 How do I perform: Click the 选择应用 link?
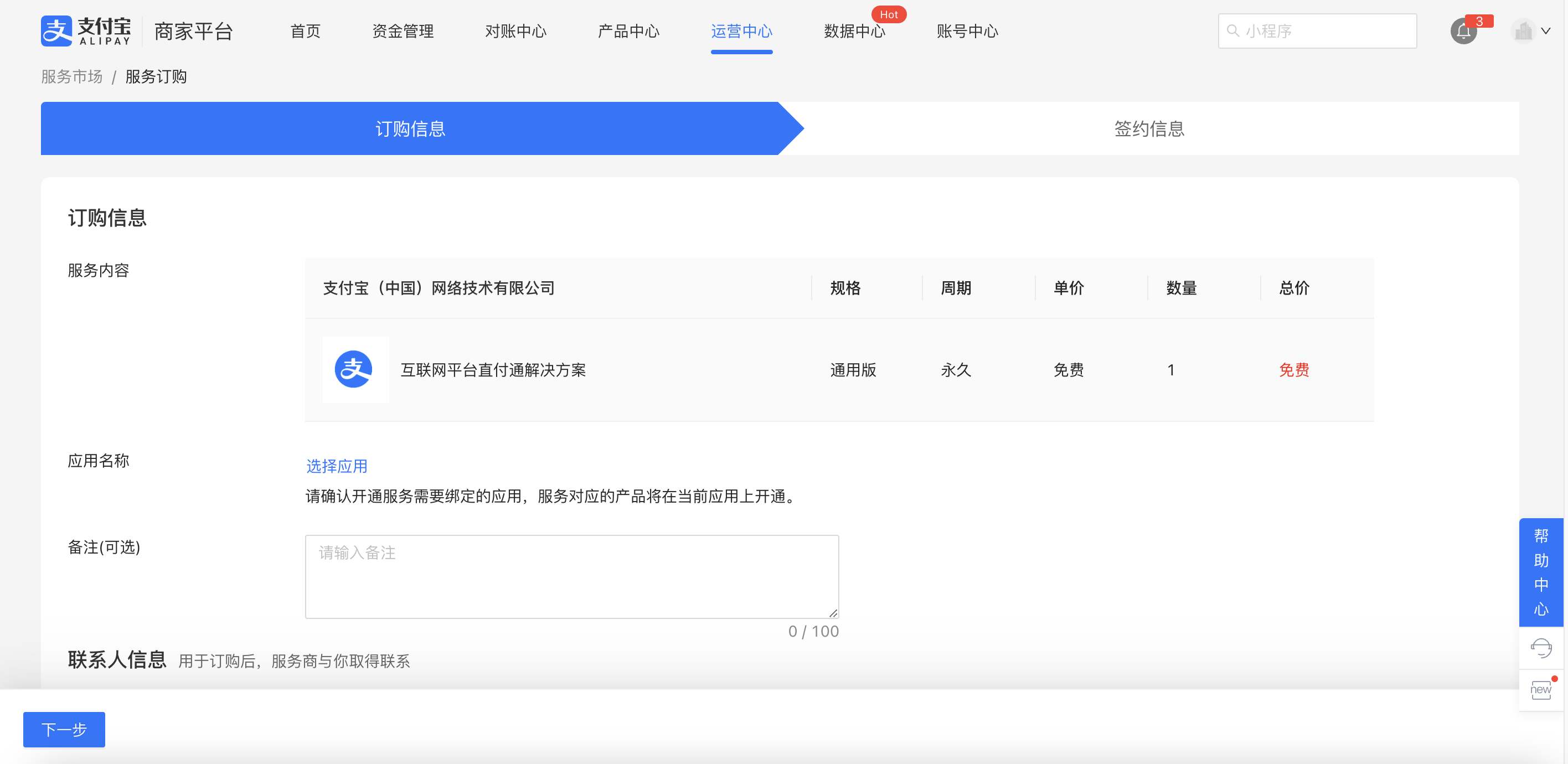pos(337,466)
